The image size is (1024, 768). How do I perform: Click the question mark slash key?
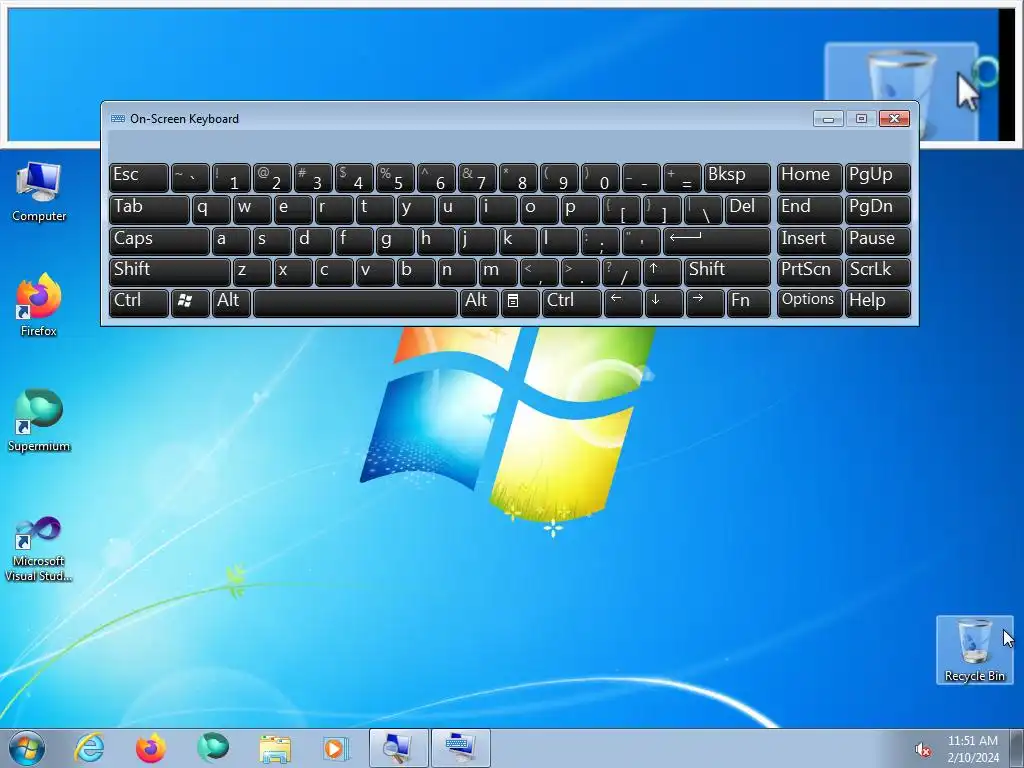point(621,272)
